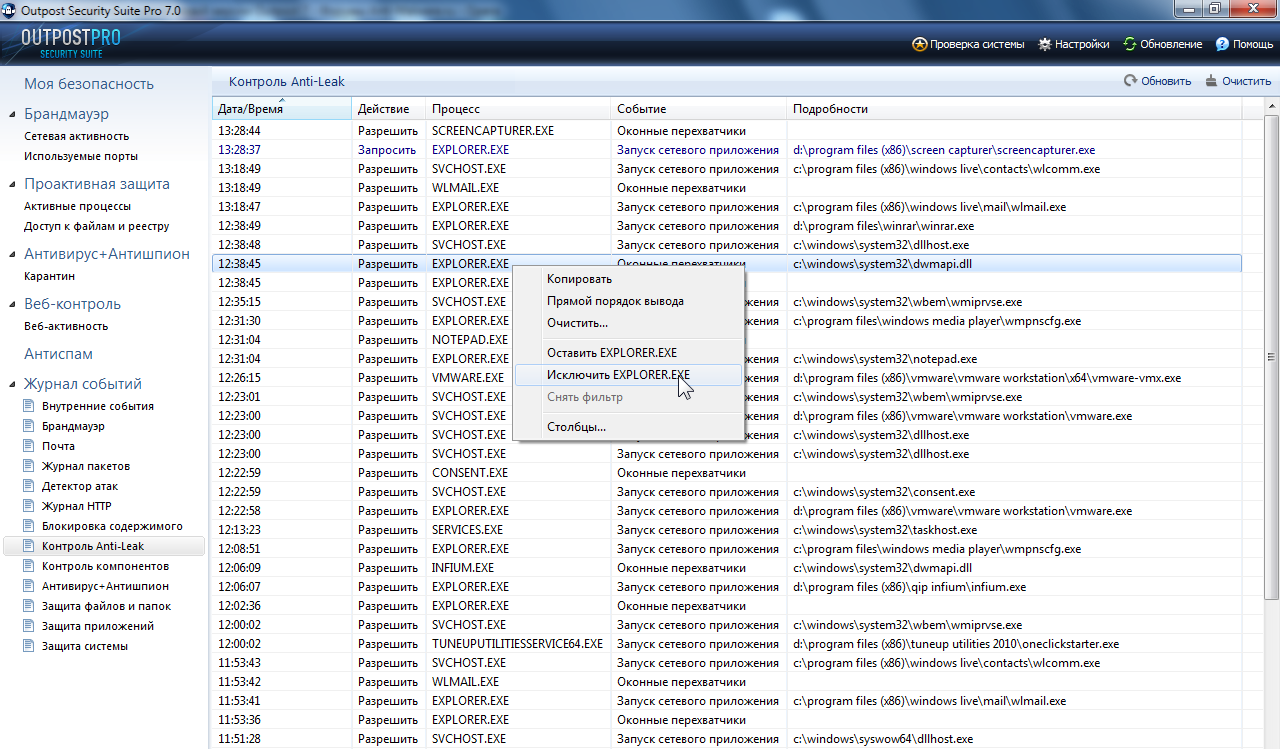Launch Обновление from the top toolbar

tap(1162, 44)
